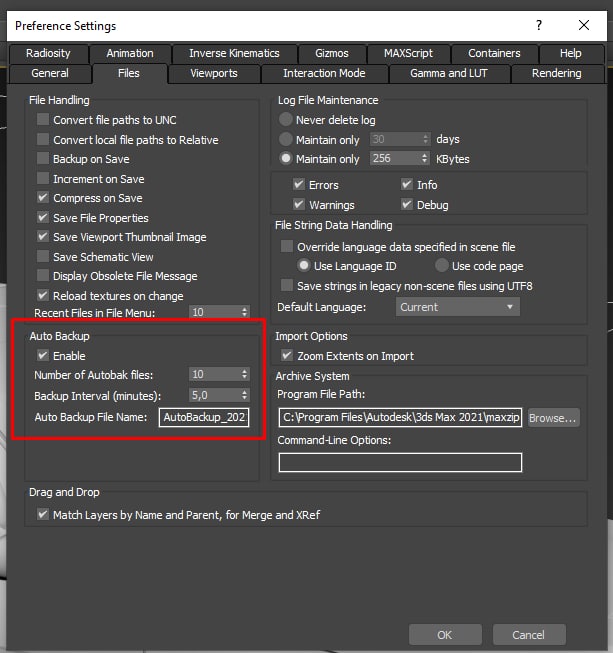Open the Help tab
Viewport: 613px width, 653px height.
coord(571,53)
